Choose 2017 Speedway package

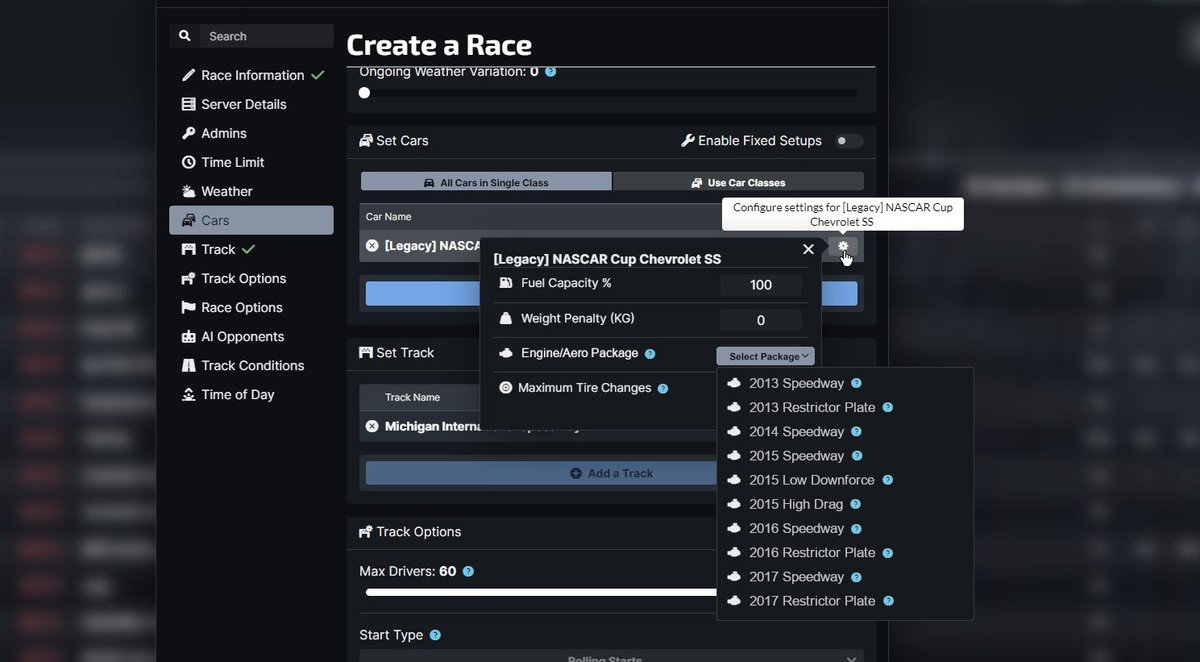pyautogui.click(x=796, y=577)
